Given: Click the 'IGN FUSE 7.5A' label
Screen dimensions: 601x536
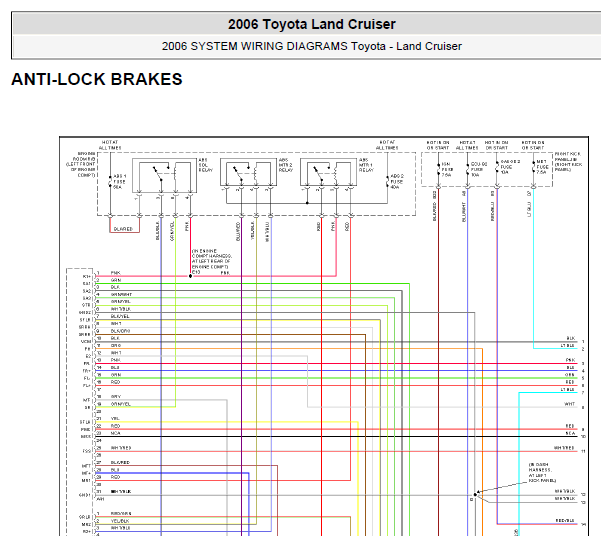Looking at the screenshot, I should click(x=447, y=169).
